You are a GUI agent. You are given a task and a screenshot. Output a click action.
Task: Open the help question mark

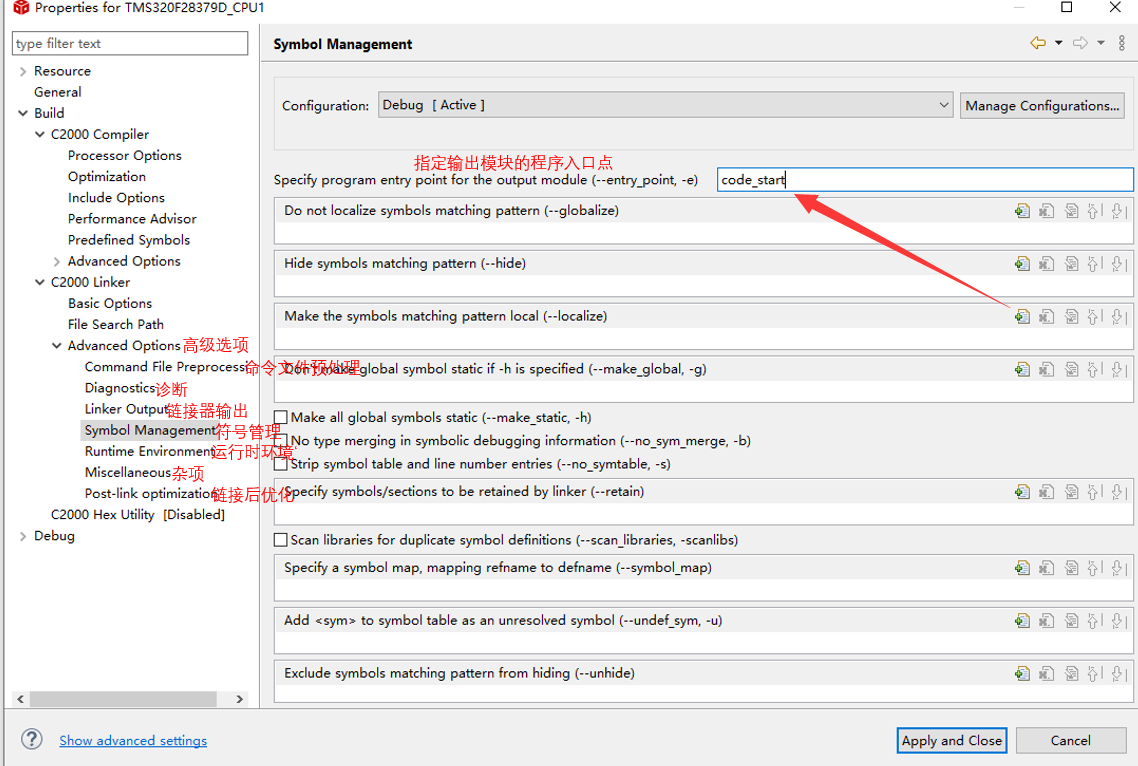coord(31,739)
